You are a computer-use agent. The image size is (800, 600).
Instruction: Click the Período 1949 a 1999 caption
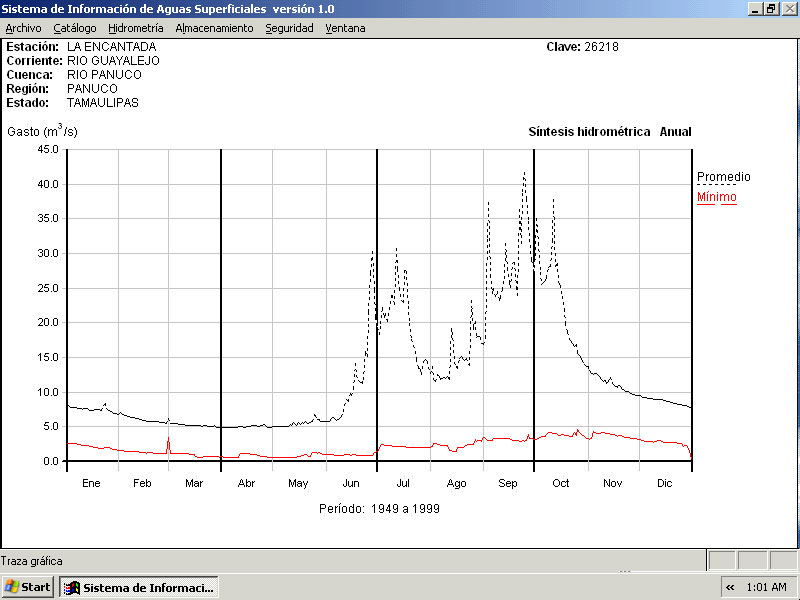coord(379,508)
